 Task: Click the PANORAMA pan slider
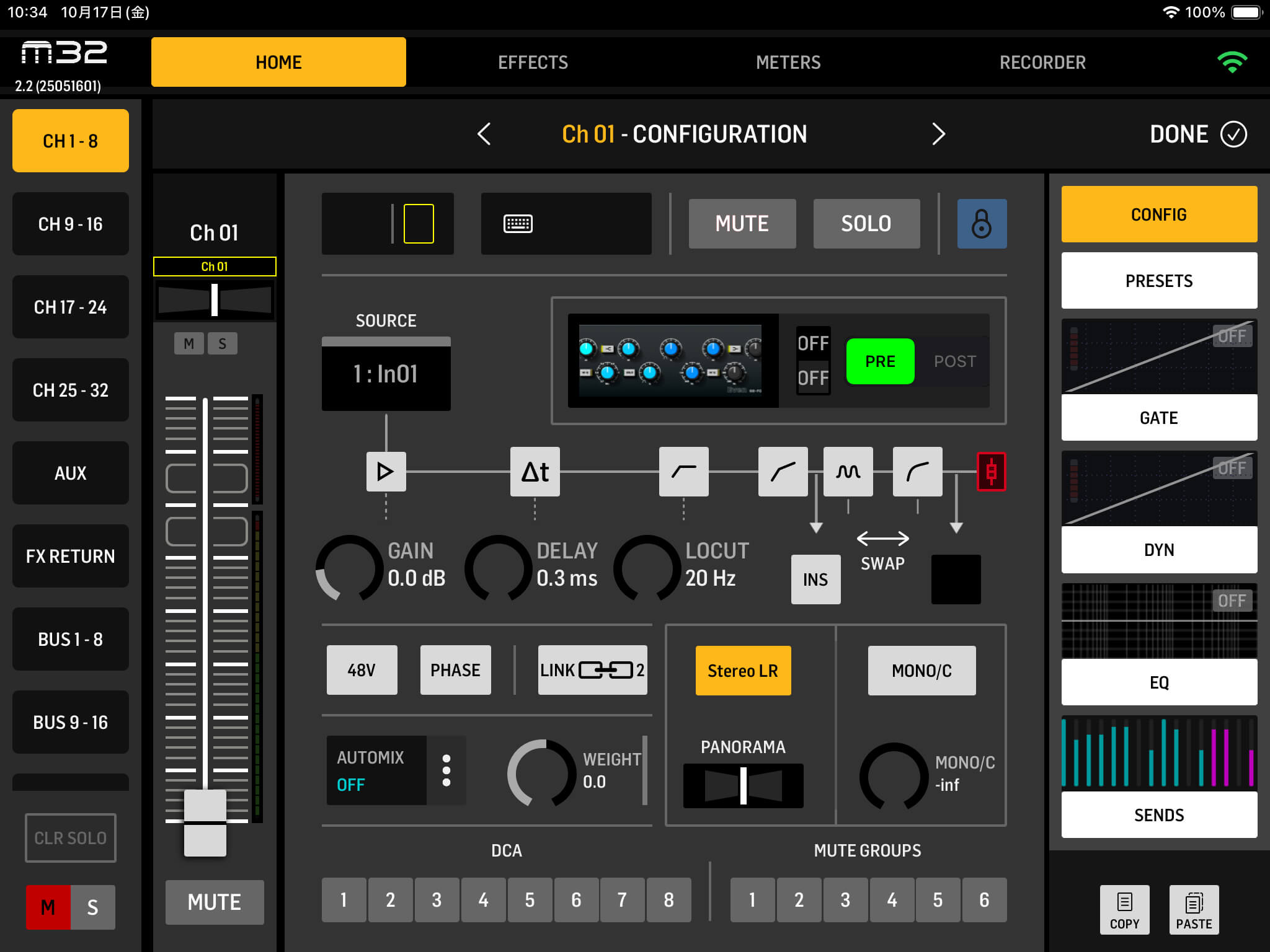743,785
